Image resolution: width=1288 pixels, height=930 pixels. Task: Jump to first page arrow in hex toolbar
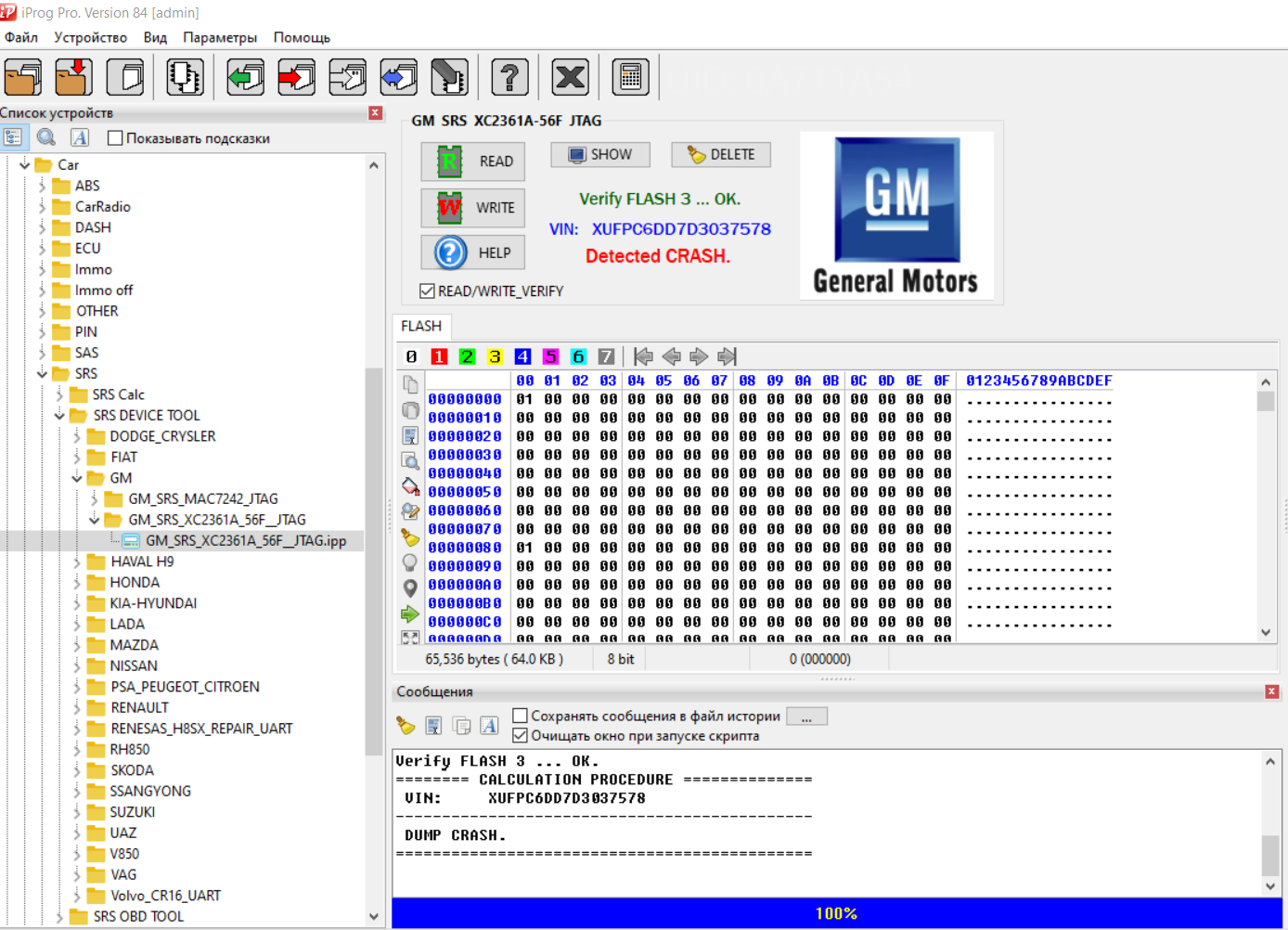click(x=643, y=356)
